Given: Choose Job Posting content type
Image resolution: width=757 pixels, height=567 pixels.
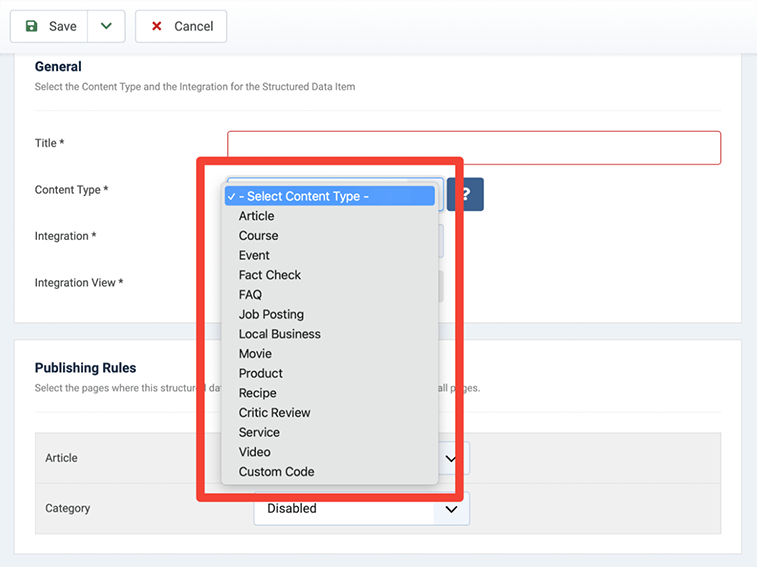Looking at the screenshot, I should click(330, 314).
